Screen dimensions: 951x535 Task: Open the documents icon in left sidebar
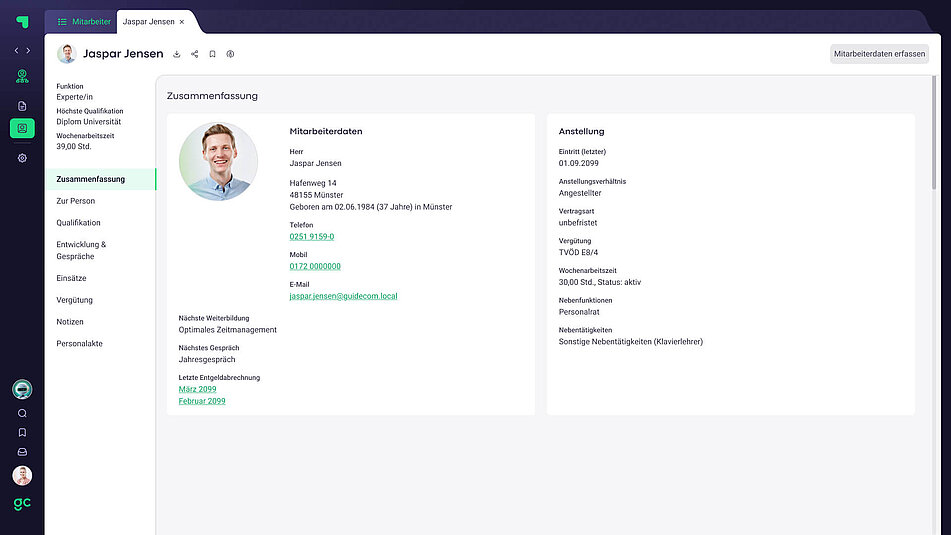click(22, 105)
